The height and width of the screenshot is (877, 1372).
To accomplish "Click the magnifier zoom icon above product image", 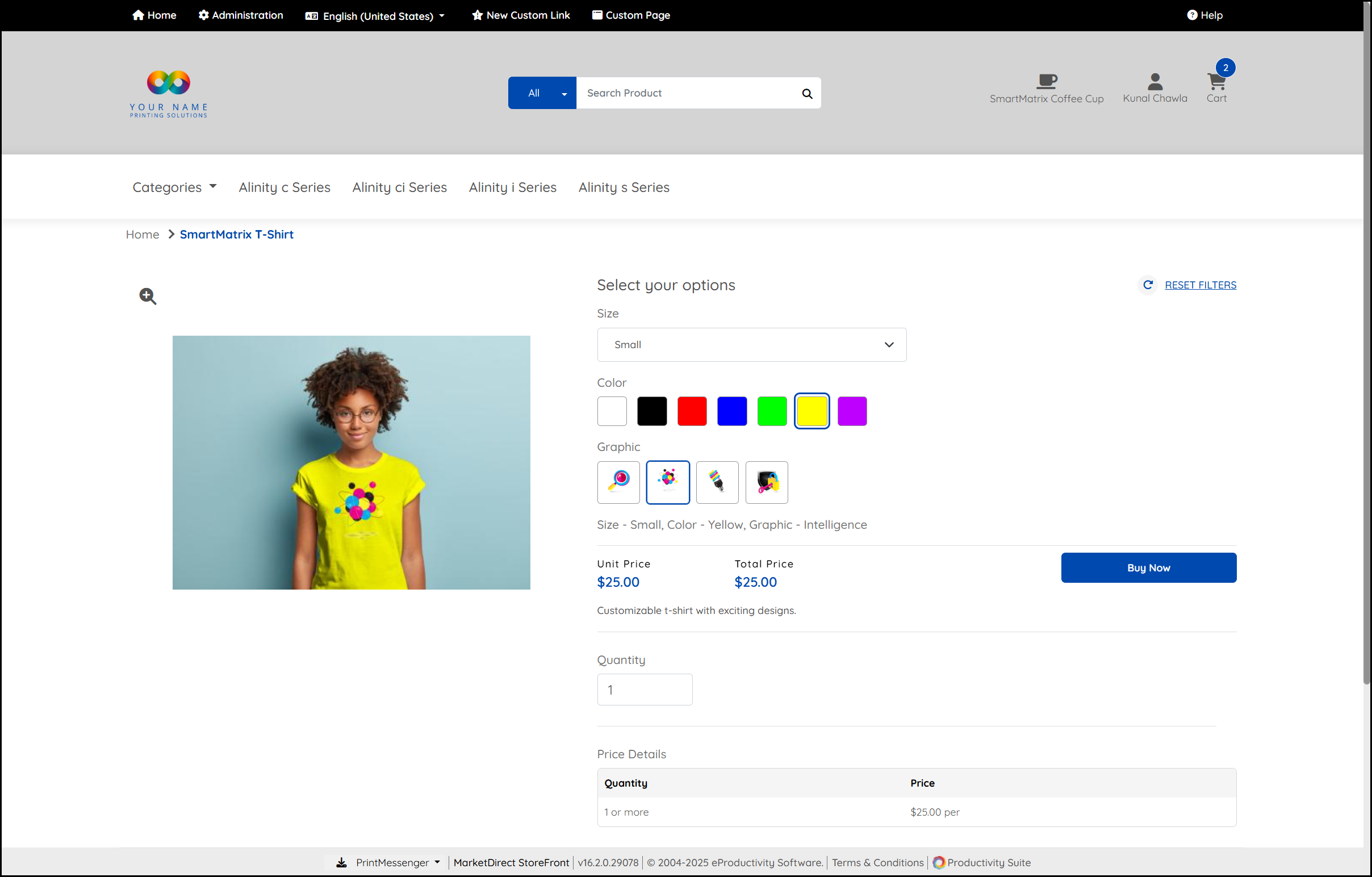I will pyautogui.click(x=148, y=296).
